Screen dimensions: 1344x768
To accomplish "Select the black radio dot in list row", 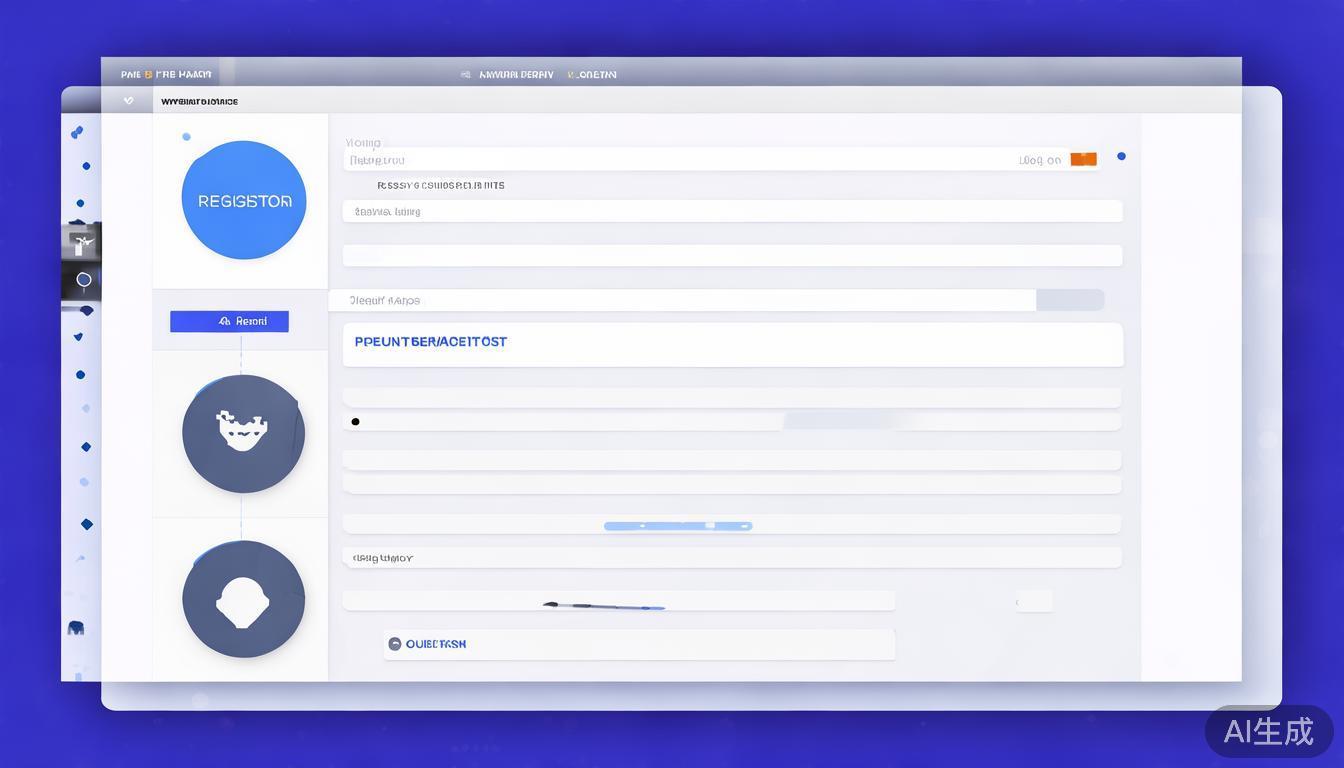I will point(355,422).
